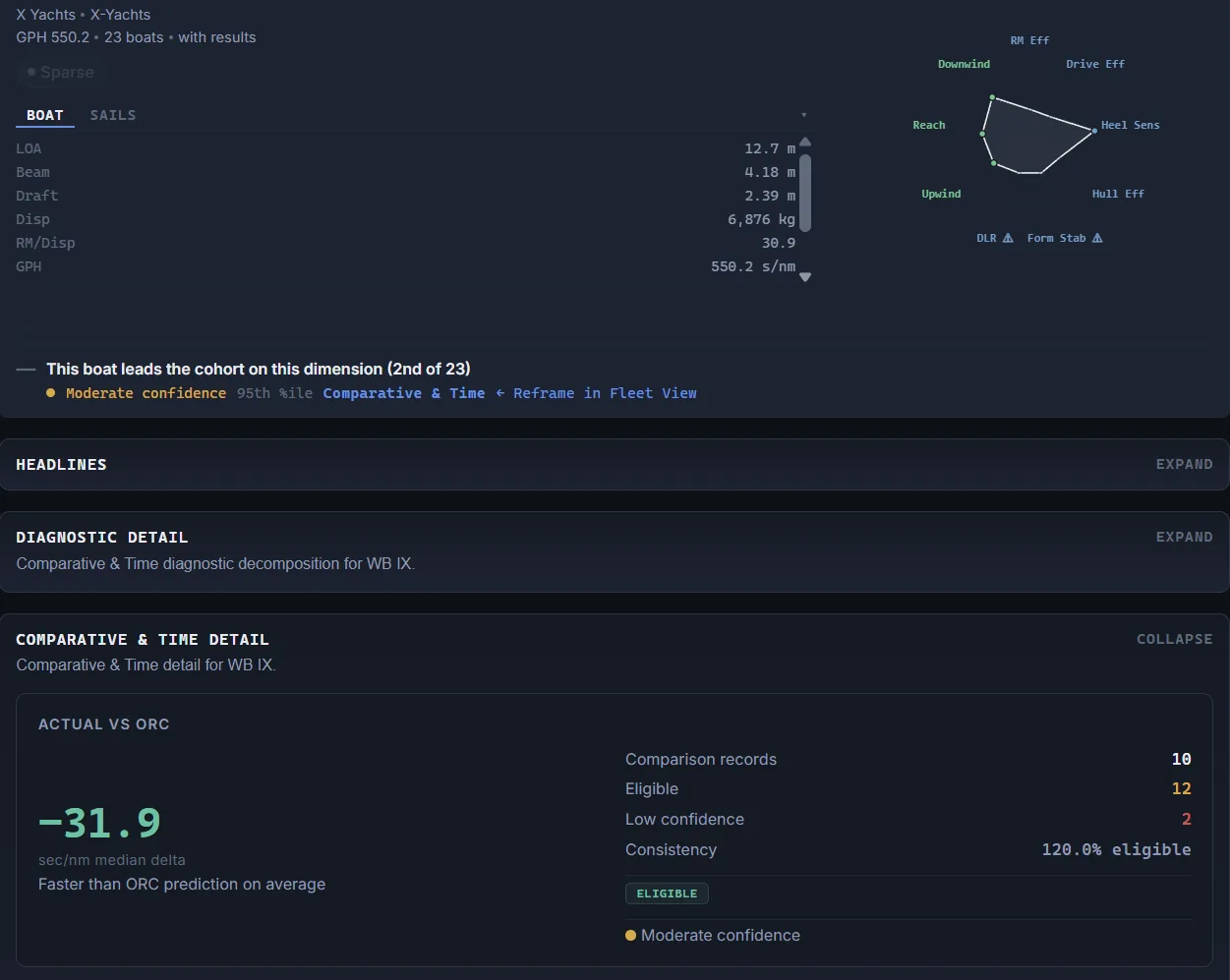This screenshot has width=1230, height=980.
Task: Click the Upwind radar axis label
Action: (x=941, y=194)
